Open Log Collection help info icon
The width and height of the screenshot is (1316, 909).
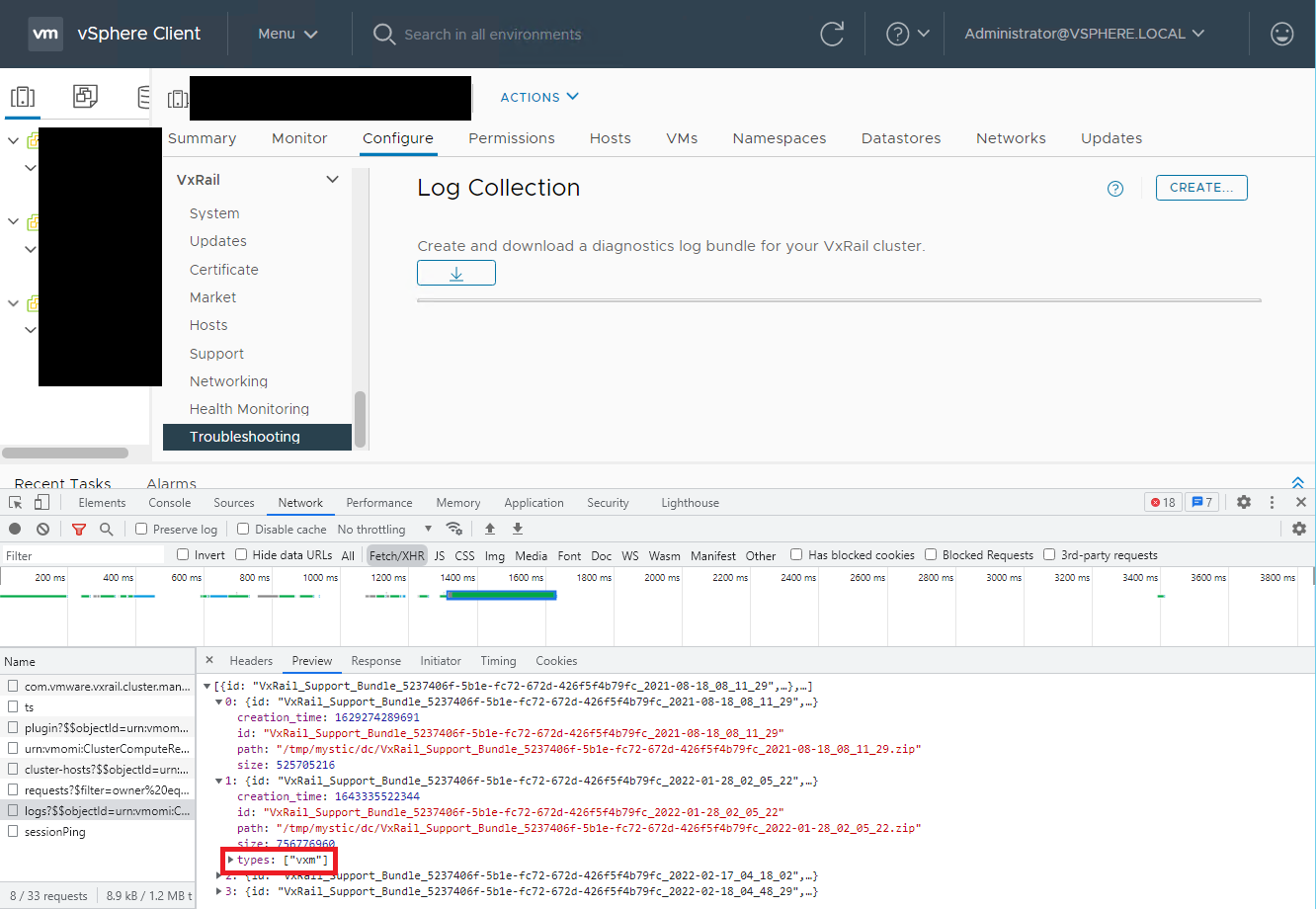[1115, 189]
